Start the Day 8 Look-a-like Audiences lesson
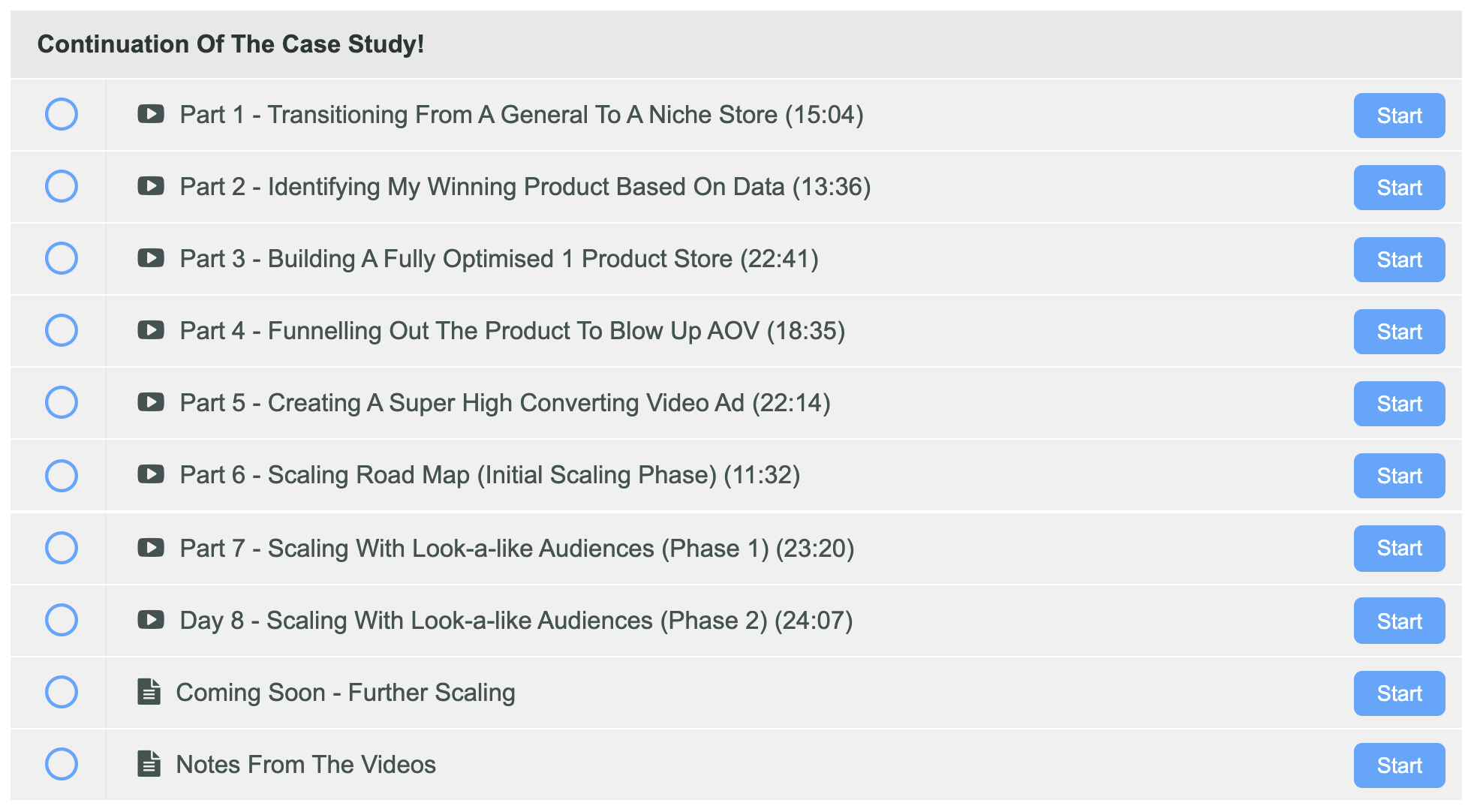 pyautogui.click(x=1398, y=621)
